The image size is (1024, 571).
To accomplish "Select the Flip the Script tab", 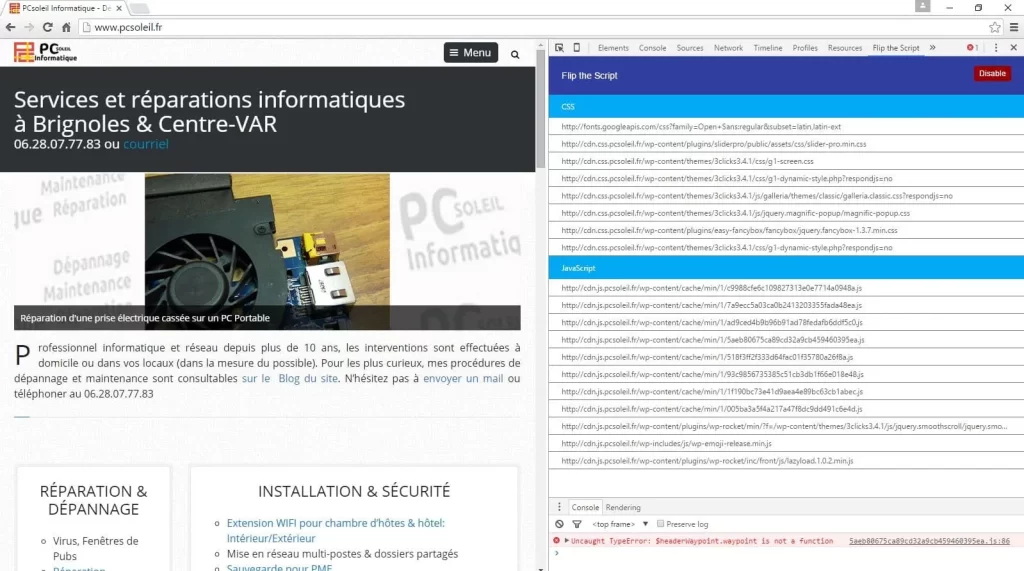I will coord(895,48).
